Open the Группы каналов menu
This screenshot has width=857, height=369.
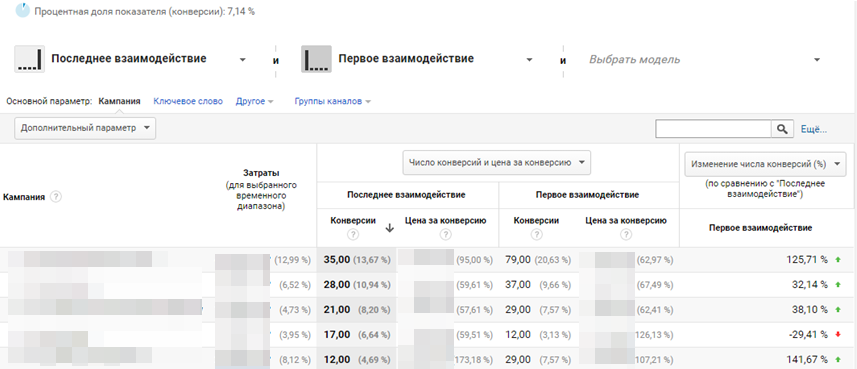coord(332,101)
